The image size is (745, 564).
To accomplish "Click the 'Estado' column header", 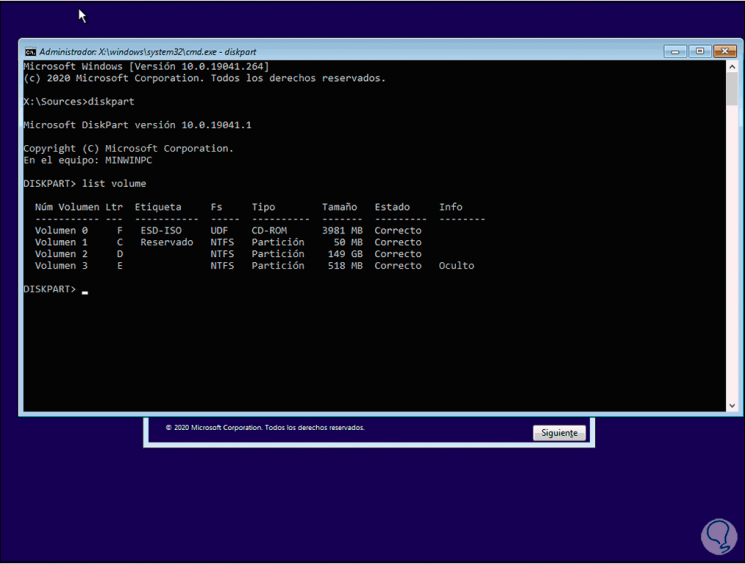I will click(392, 207).
